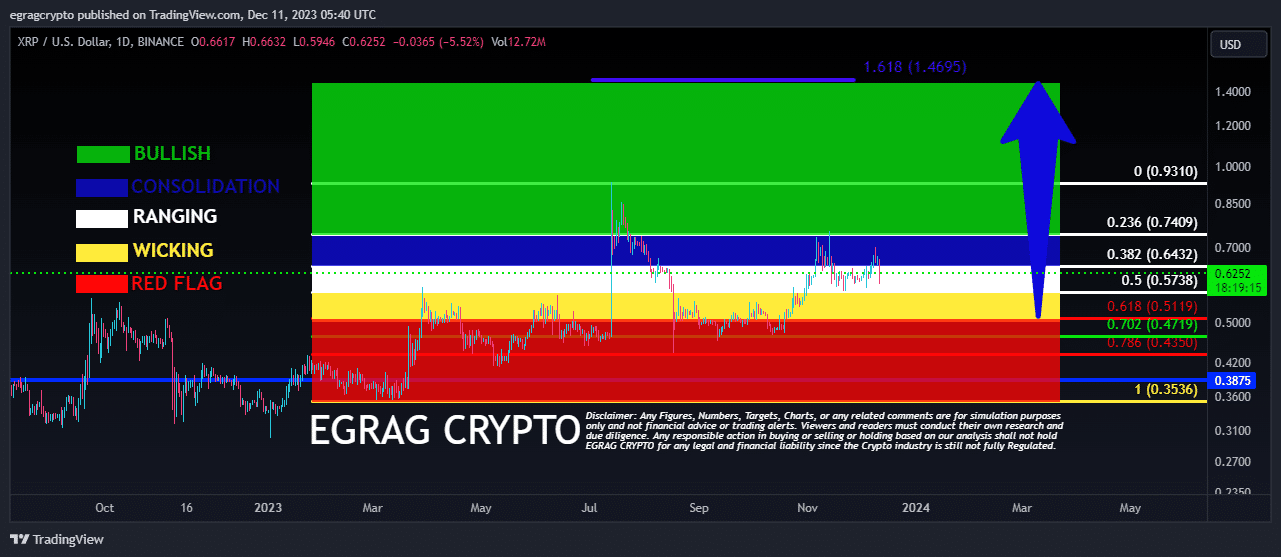Click the 1.4000 price axis label
1281x557 pixels.
(1232, 92)
